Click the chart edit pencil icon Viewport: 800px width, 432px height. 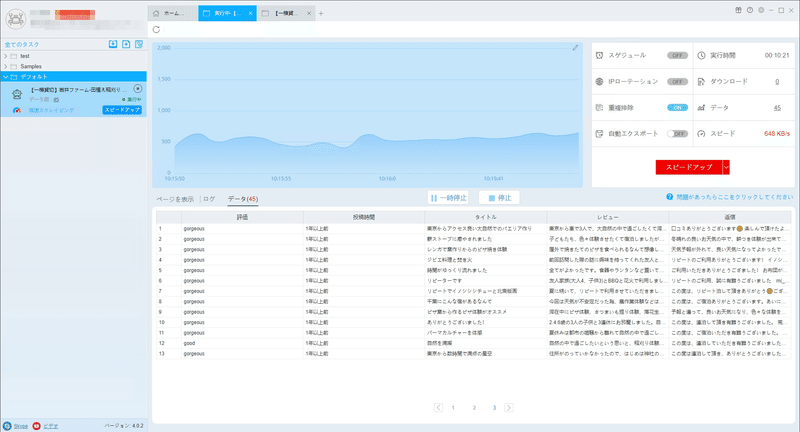coord(575,48)
